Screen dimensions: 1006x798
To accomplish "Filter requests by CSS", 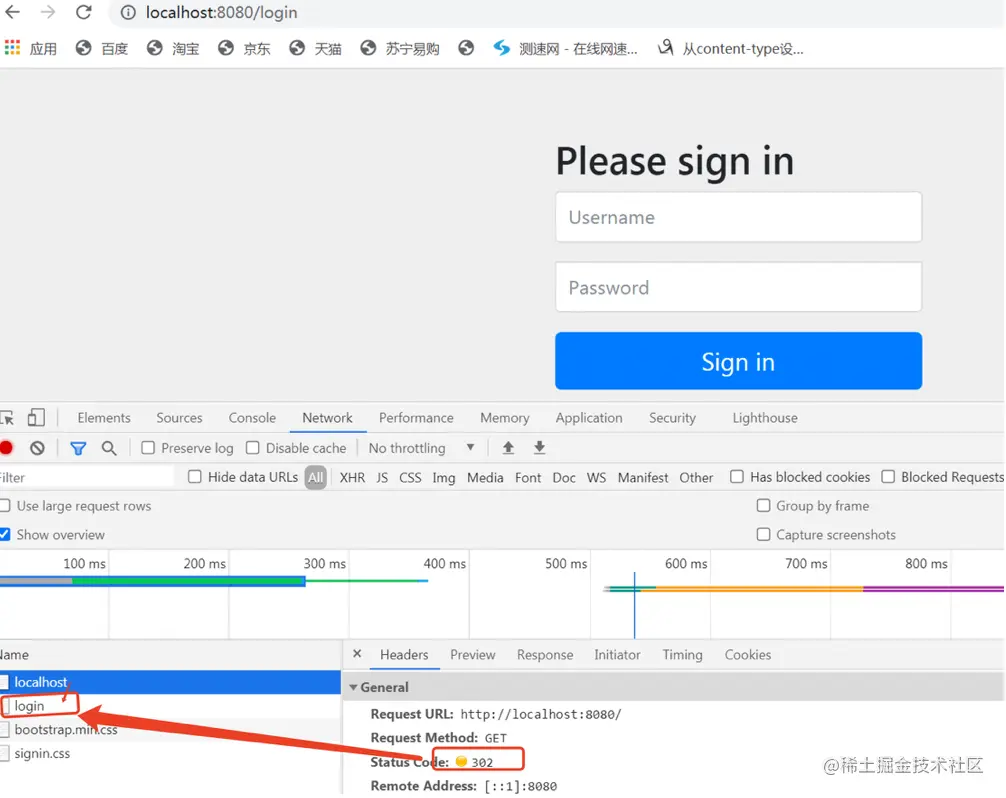I will pyautogui.click(x=410, y=477).
